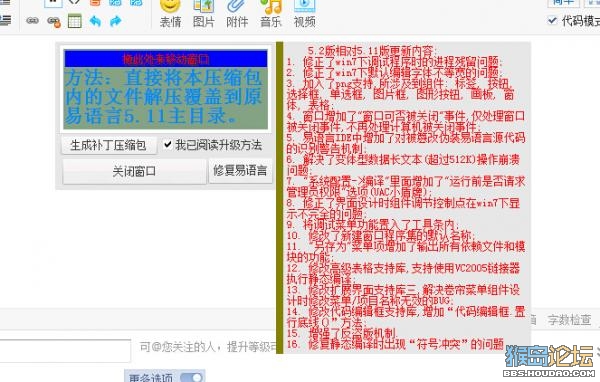This screenshot has width=600, height=382.
Task: Insert music via 音乐
Action: pos(271,14)
